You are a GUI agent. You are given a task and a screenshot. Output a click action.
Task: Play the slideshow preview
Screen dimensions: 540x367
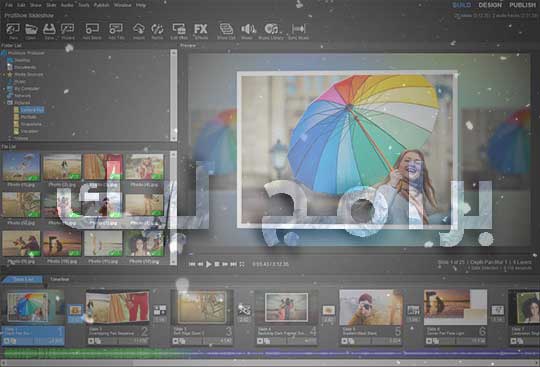coord(208,264)
